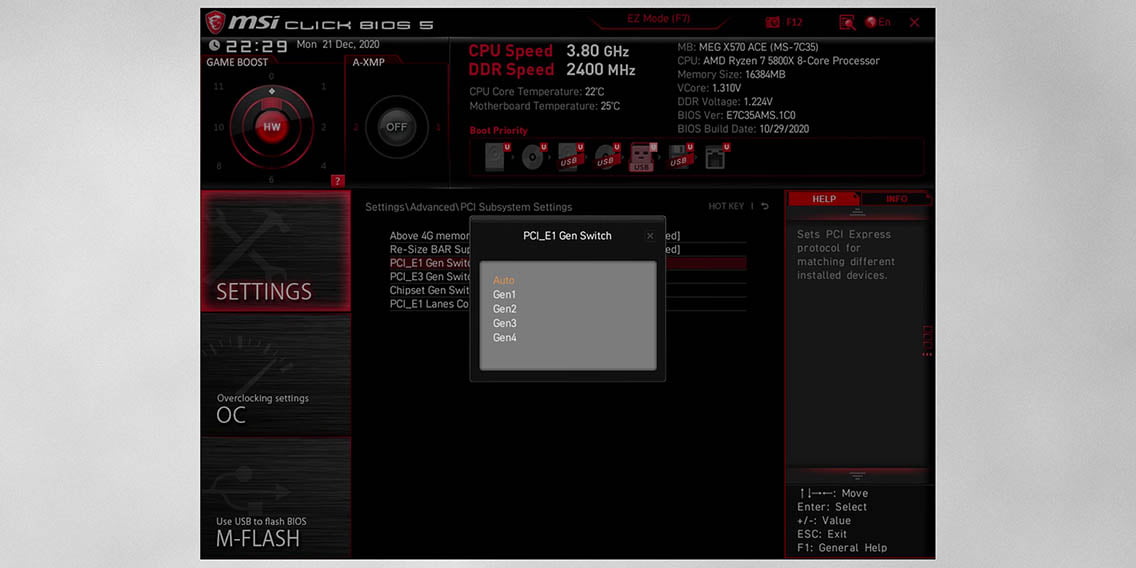Image resolution: width=1136 pixels, height=568 pixels.
Task: Click the MB: MEG X570 ACE text
Action: [748, 47]
